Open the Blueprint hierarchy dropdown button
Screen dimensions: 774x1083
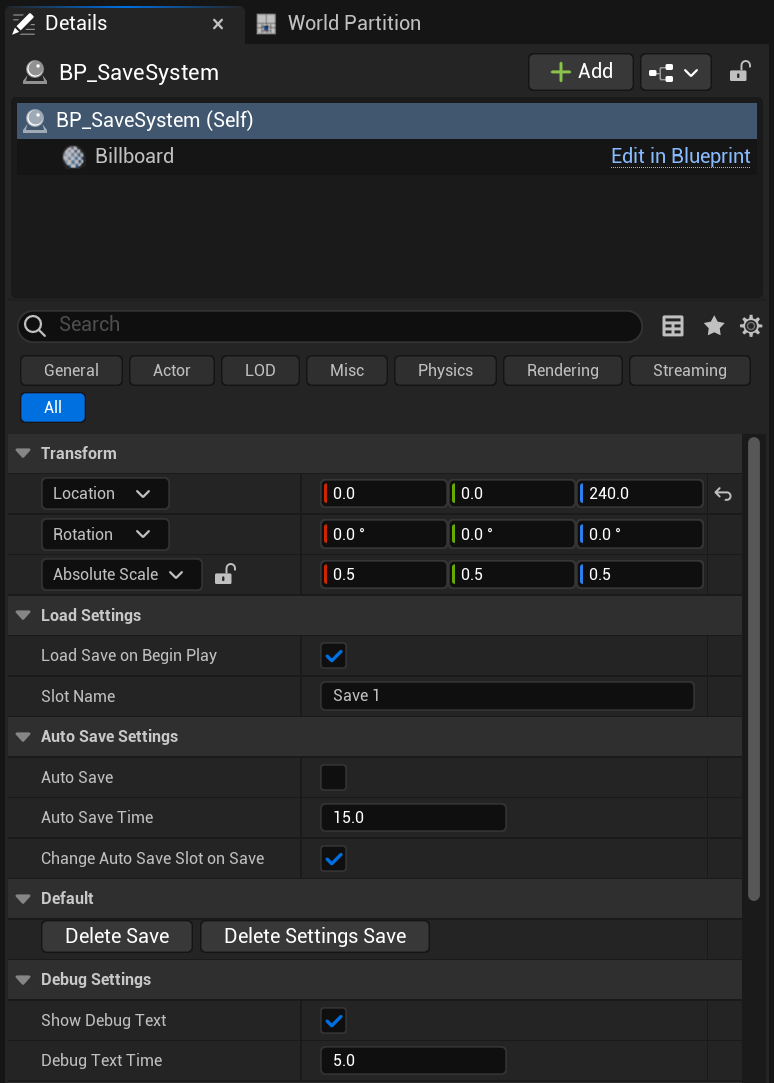click(675, 72)
